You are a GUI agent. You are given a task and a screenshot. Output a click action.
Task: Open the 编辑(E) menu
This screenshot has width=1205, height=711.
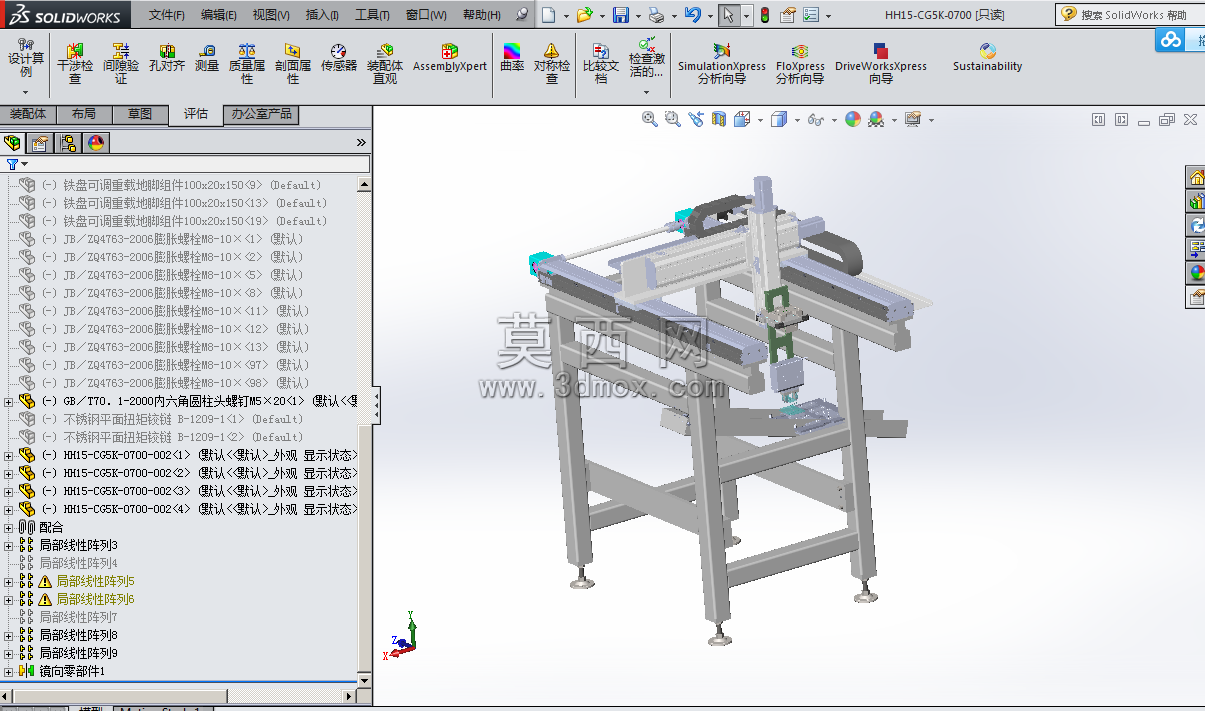pyautogui.click(x=219, y=15)
